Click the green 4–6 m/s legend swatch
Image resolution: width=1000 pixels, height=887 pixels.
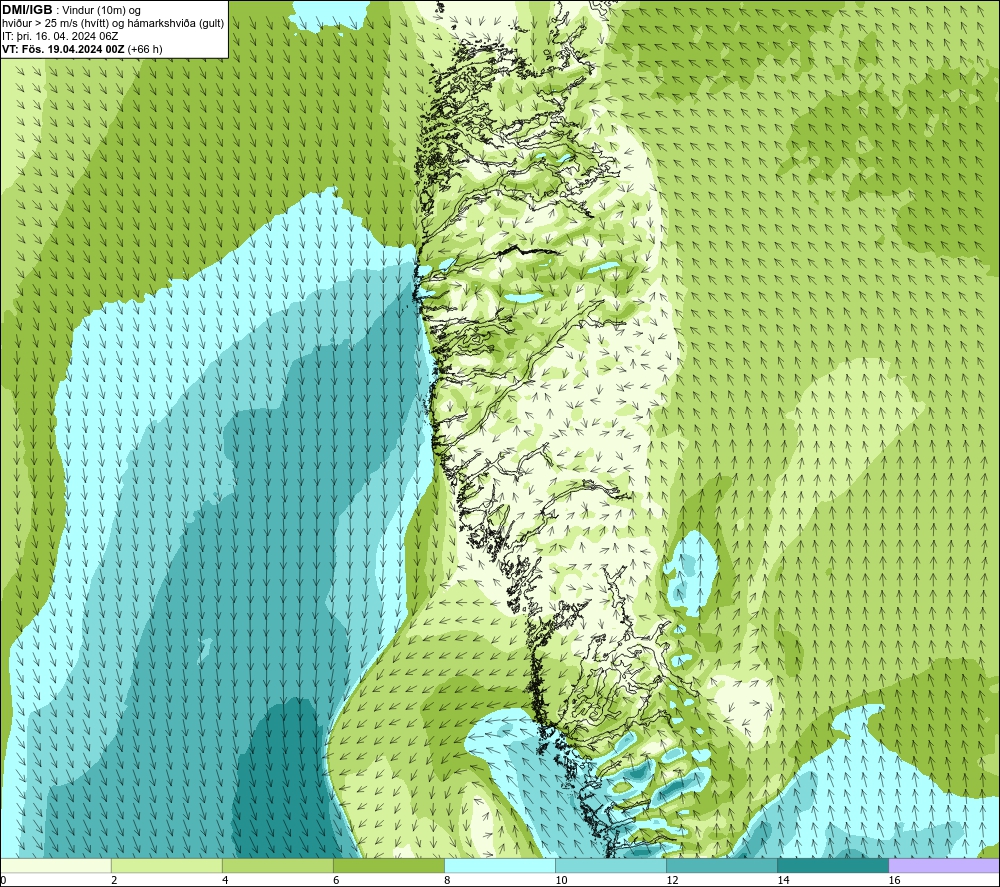[278, 866]
